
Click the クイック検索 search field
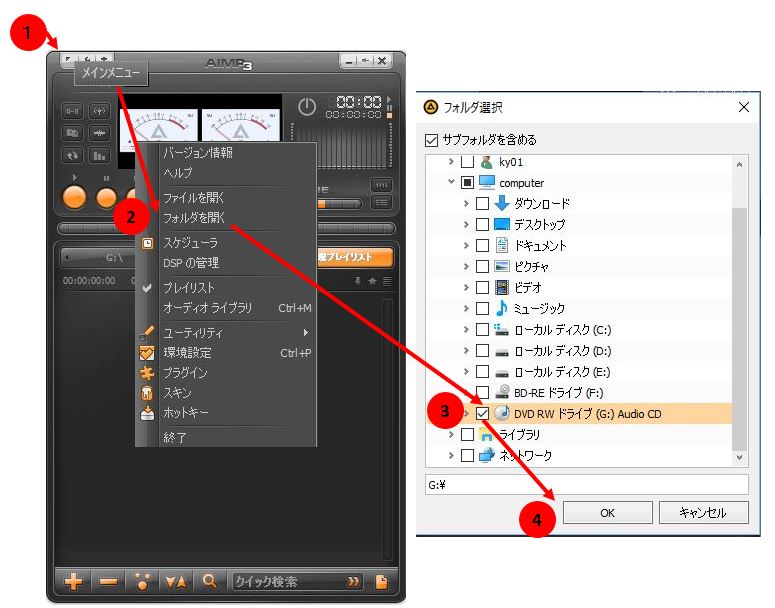290,582
